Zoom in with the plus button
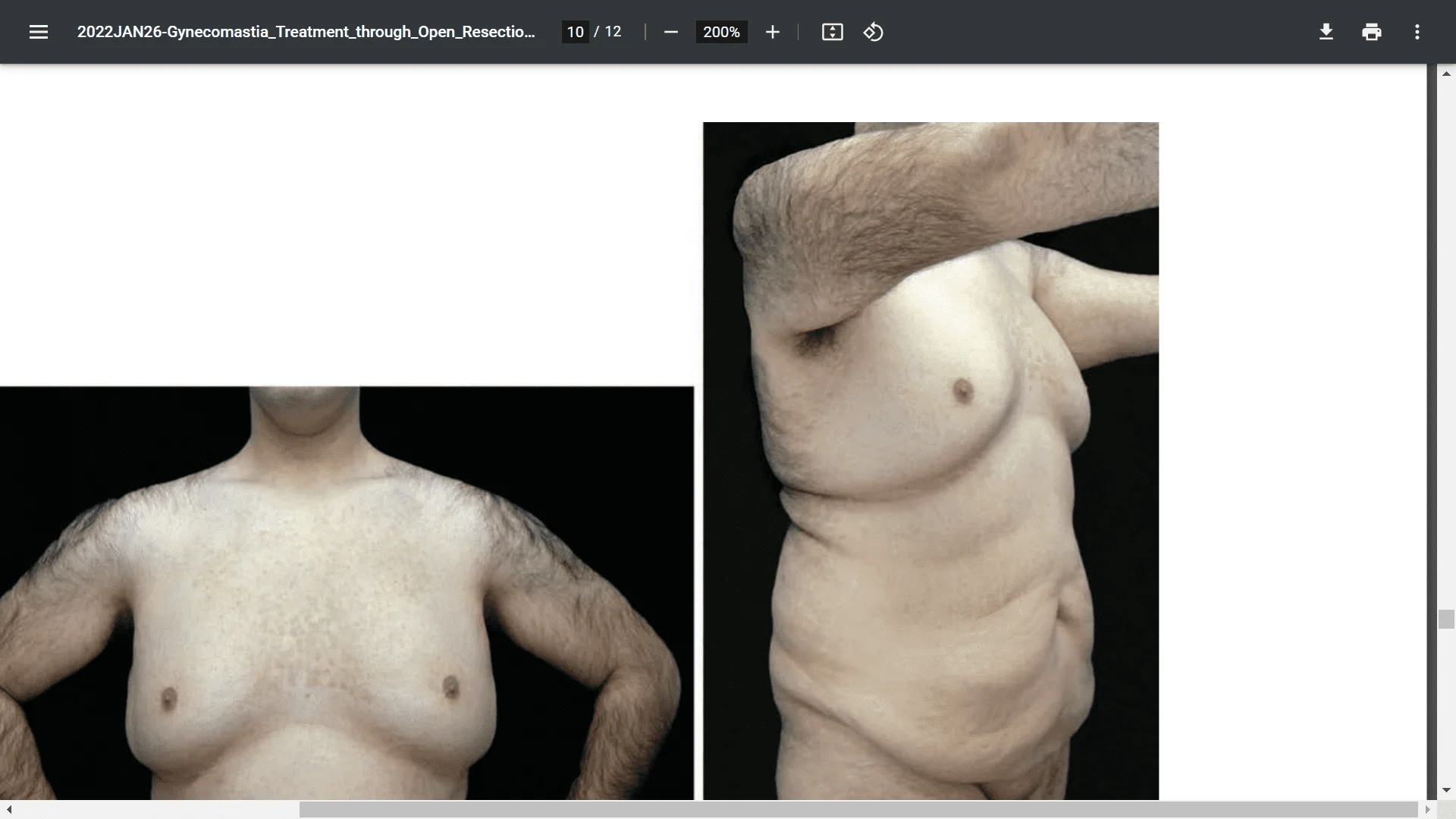The image size is (1456, 819). click(x=773, y=32)
